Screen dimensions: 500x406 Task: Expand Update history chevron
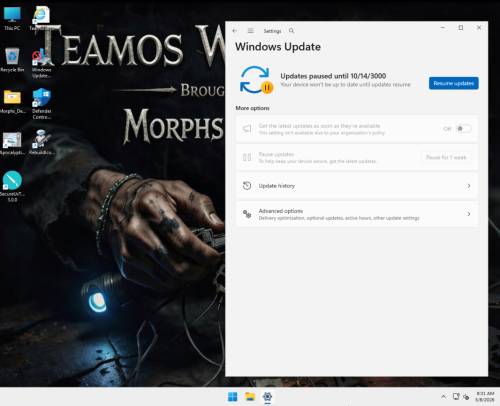pos(469,186)
